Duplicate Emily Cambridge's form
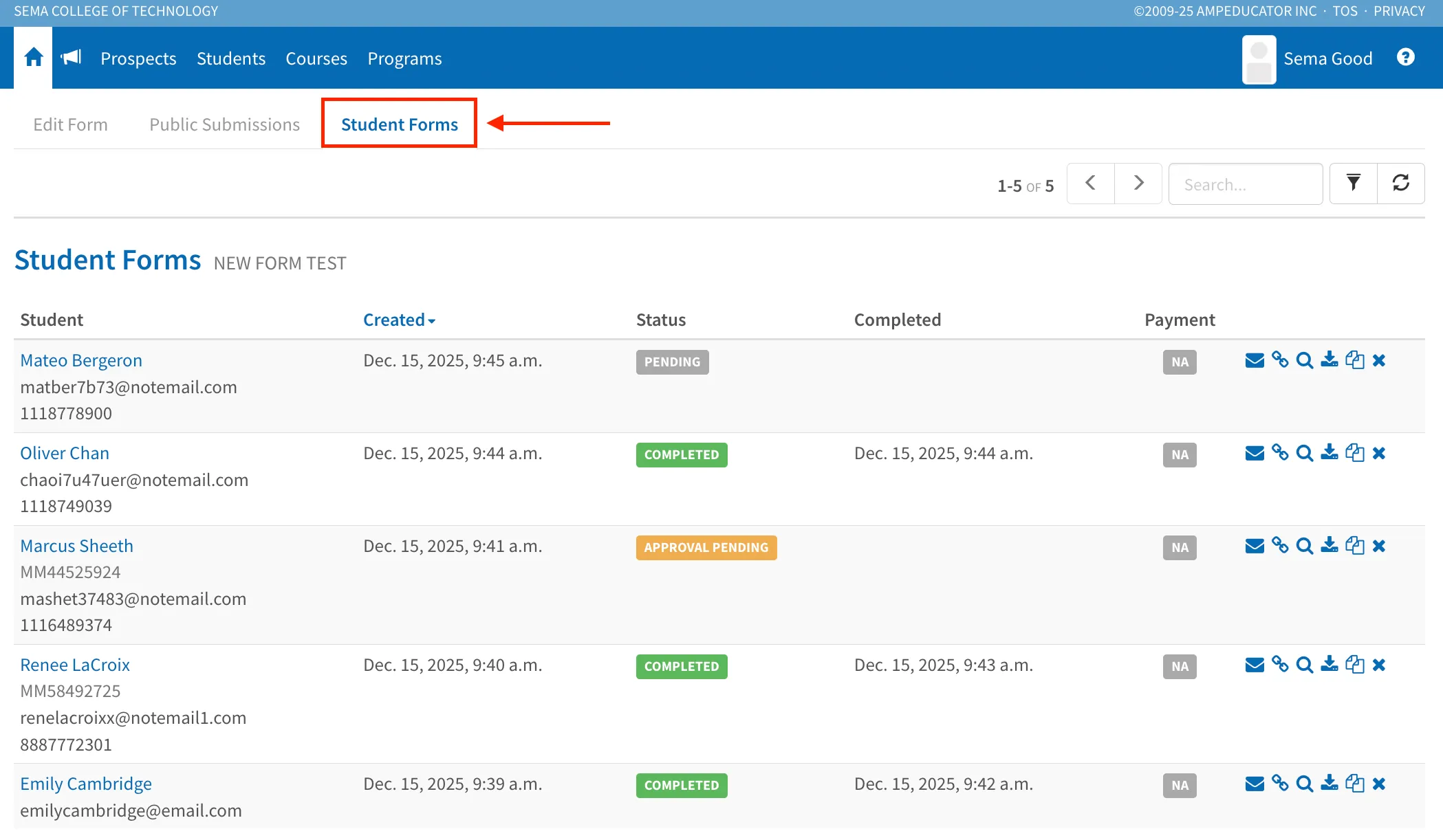1443x840 pixels. tap(1354, 784)
